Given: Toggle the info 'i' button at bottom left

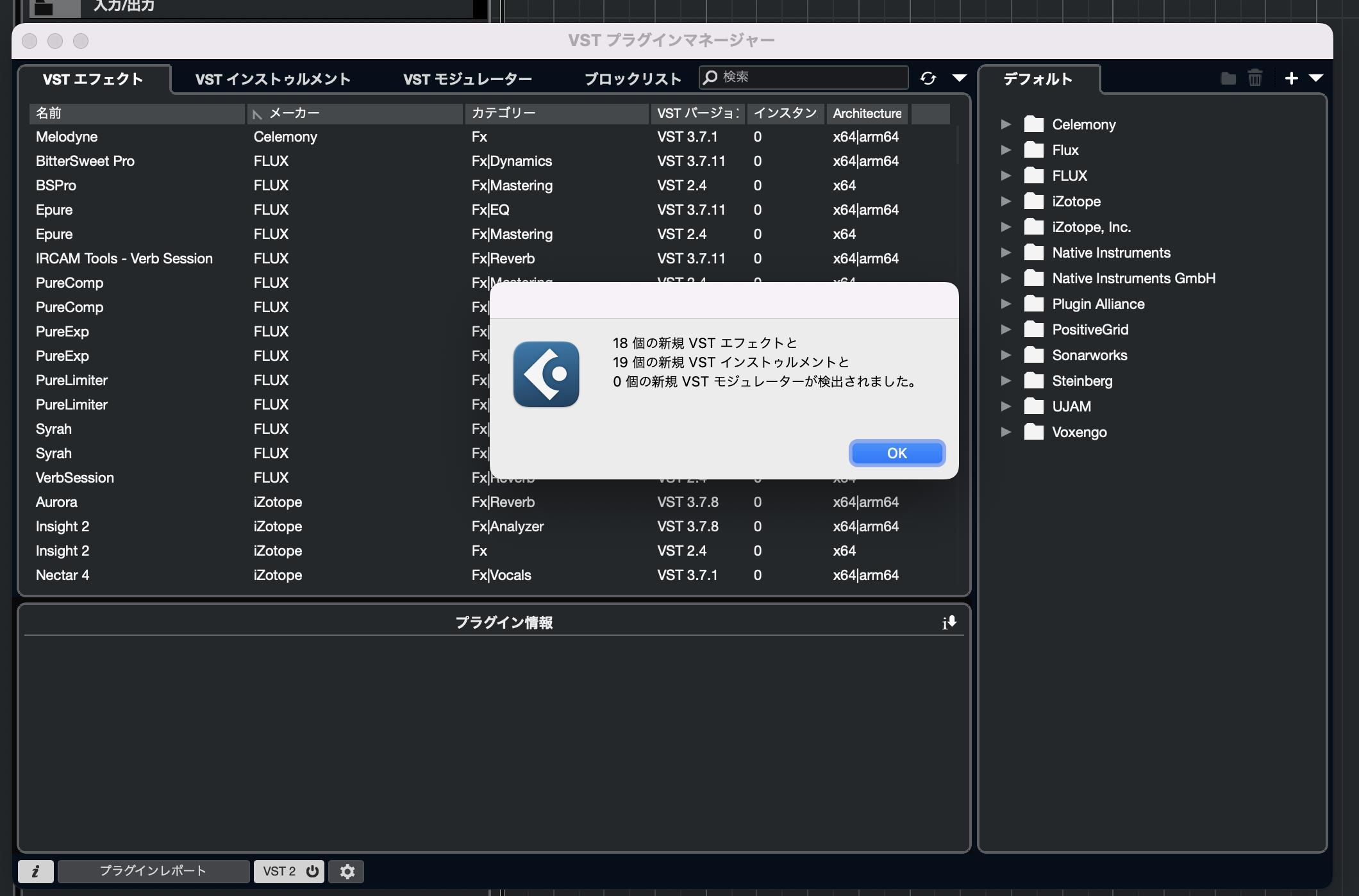Looking at the screenshot, I should click(x=36, y=871).
